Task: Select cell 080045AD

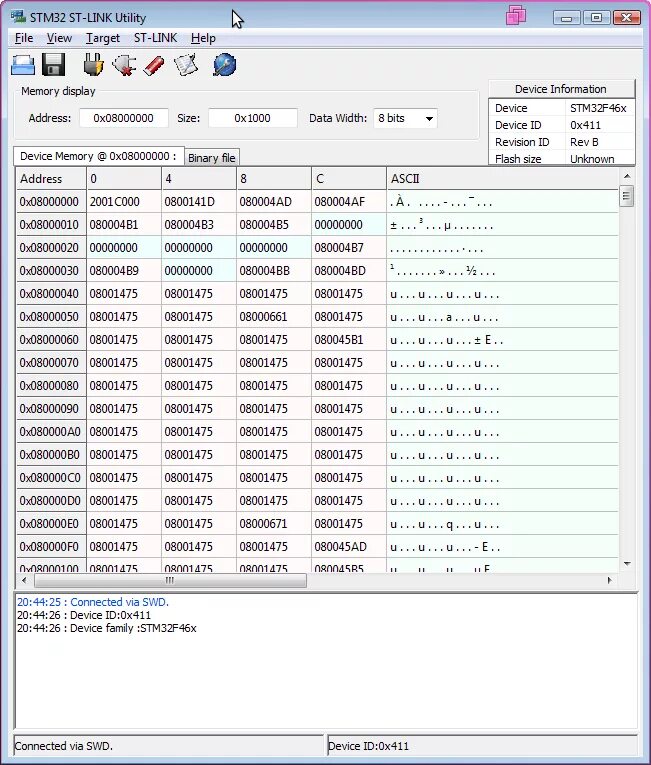Action: click(x=348, y=546)
